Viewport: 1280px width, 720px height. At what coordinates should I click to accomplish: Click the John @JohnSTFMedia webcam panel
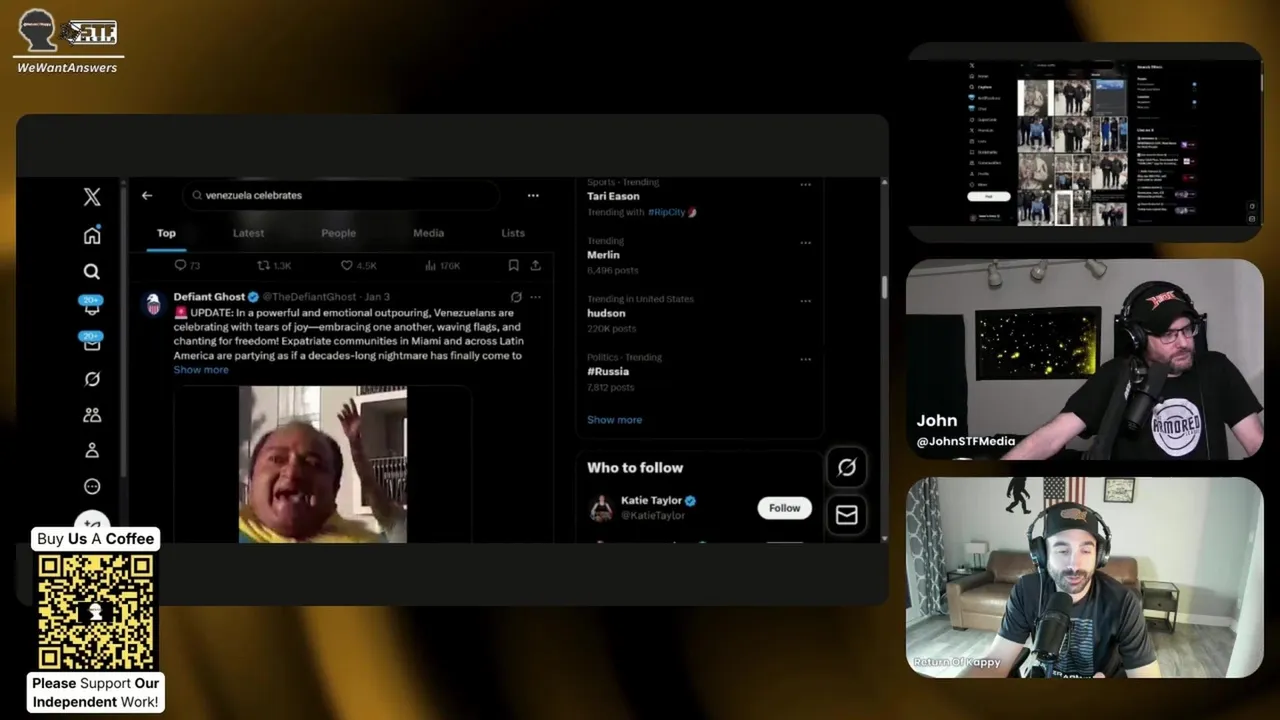[1084, 360]
